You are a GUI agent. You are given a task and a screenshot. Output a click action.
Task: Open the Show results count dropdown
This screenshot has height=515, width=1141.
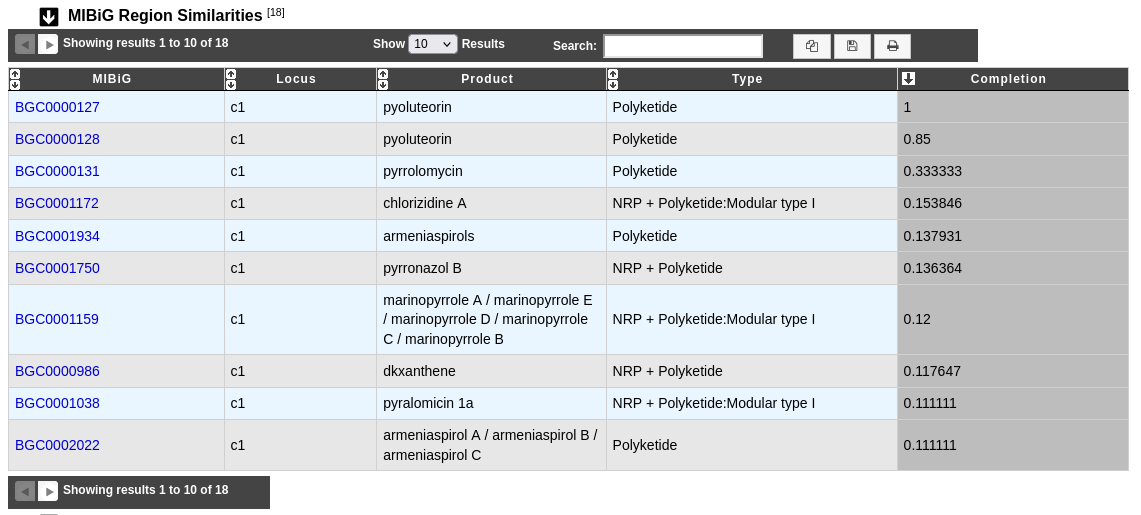coord(433,44)
